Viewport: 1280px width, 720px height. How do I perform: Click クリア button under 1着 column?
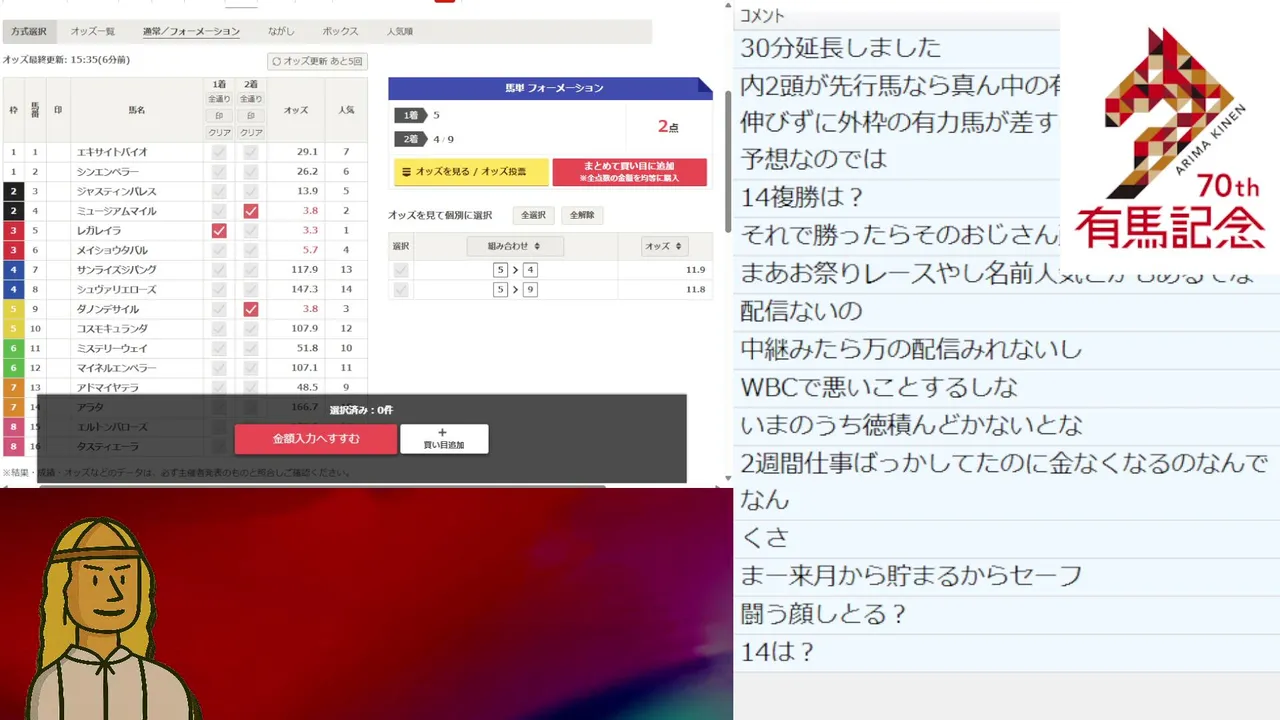219,133
